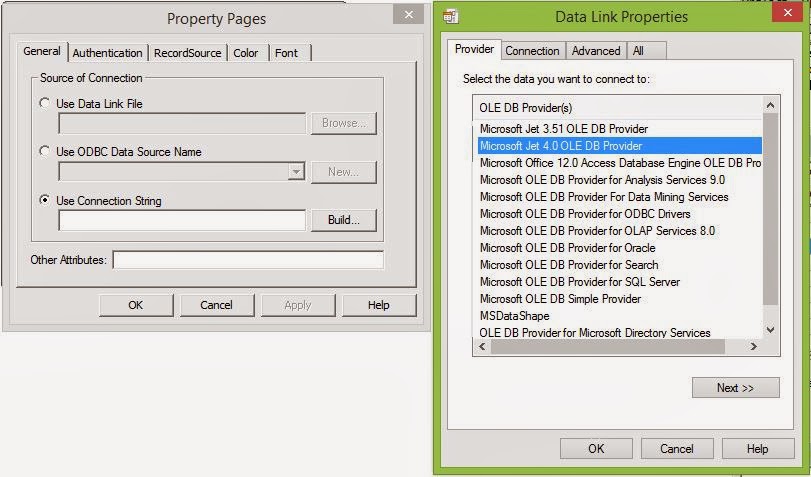The image size is (811, 477).
Task: Click the provider list scroll up arrow
Action: 770,106
